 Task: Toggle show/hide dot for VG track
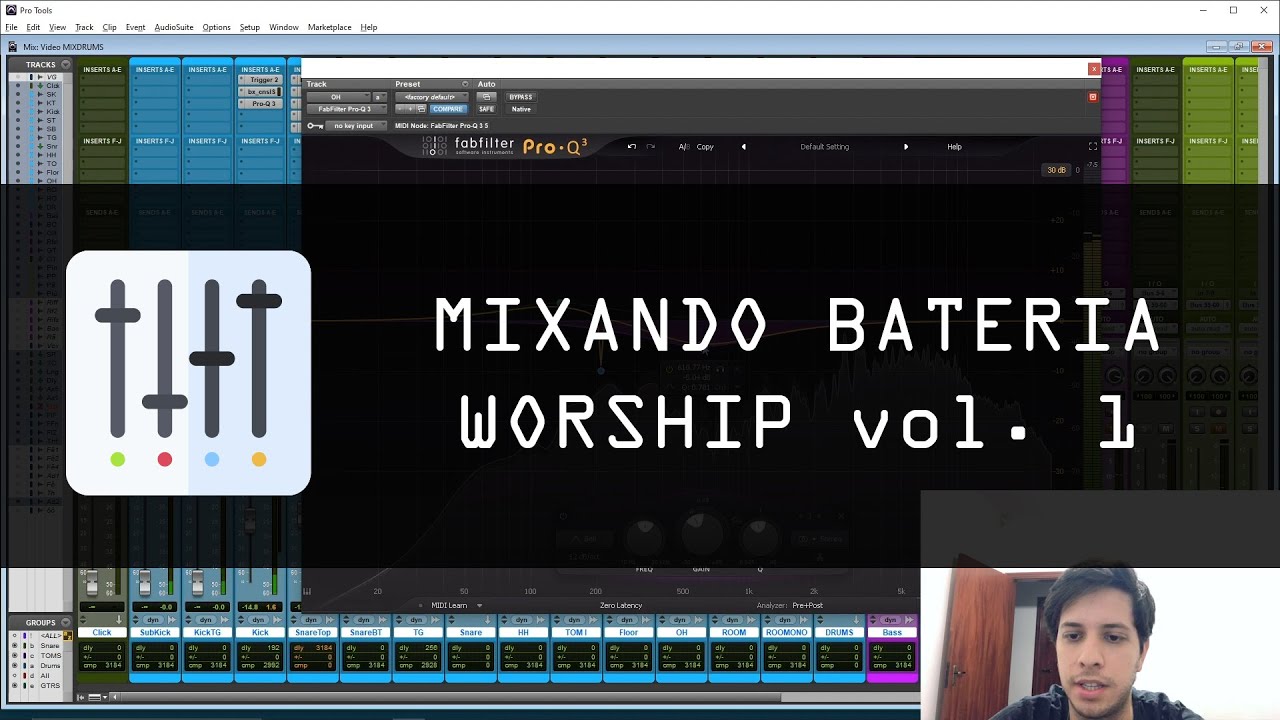pyautogui.click(x=17, y=77)
